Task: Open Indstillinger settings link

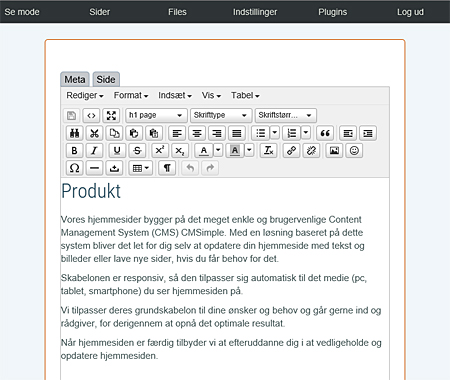Action: pyautogui.click(x=255, y=12)
